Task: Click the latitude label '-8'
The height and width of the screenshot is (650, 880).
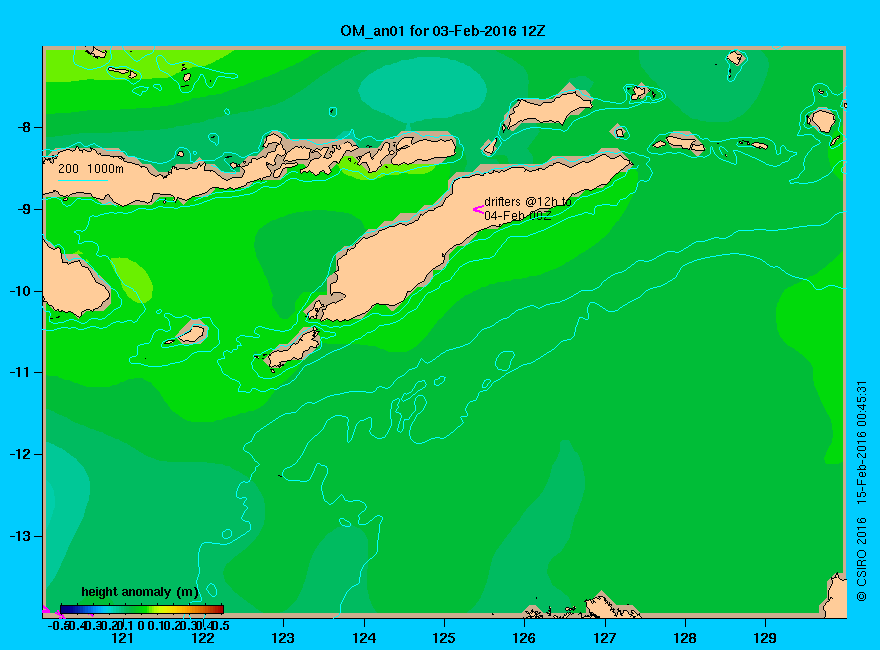Action: point(24,127)
